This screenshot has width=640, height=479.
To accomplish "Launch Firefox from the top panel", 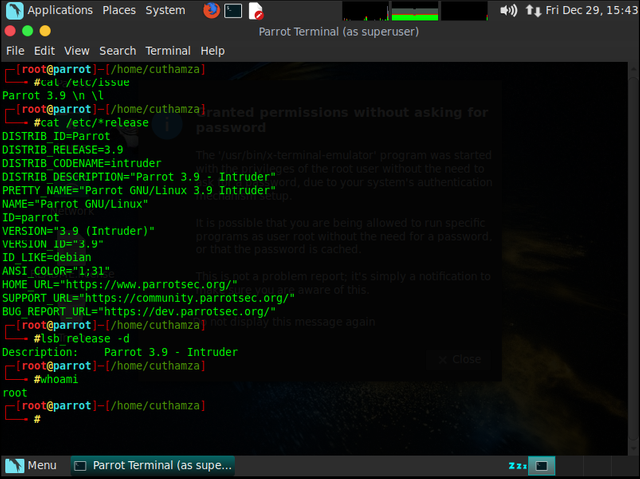I will (x=211, y=11).
